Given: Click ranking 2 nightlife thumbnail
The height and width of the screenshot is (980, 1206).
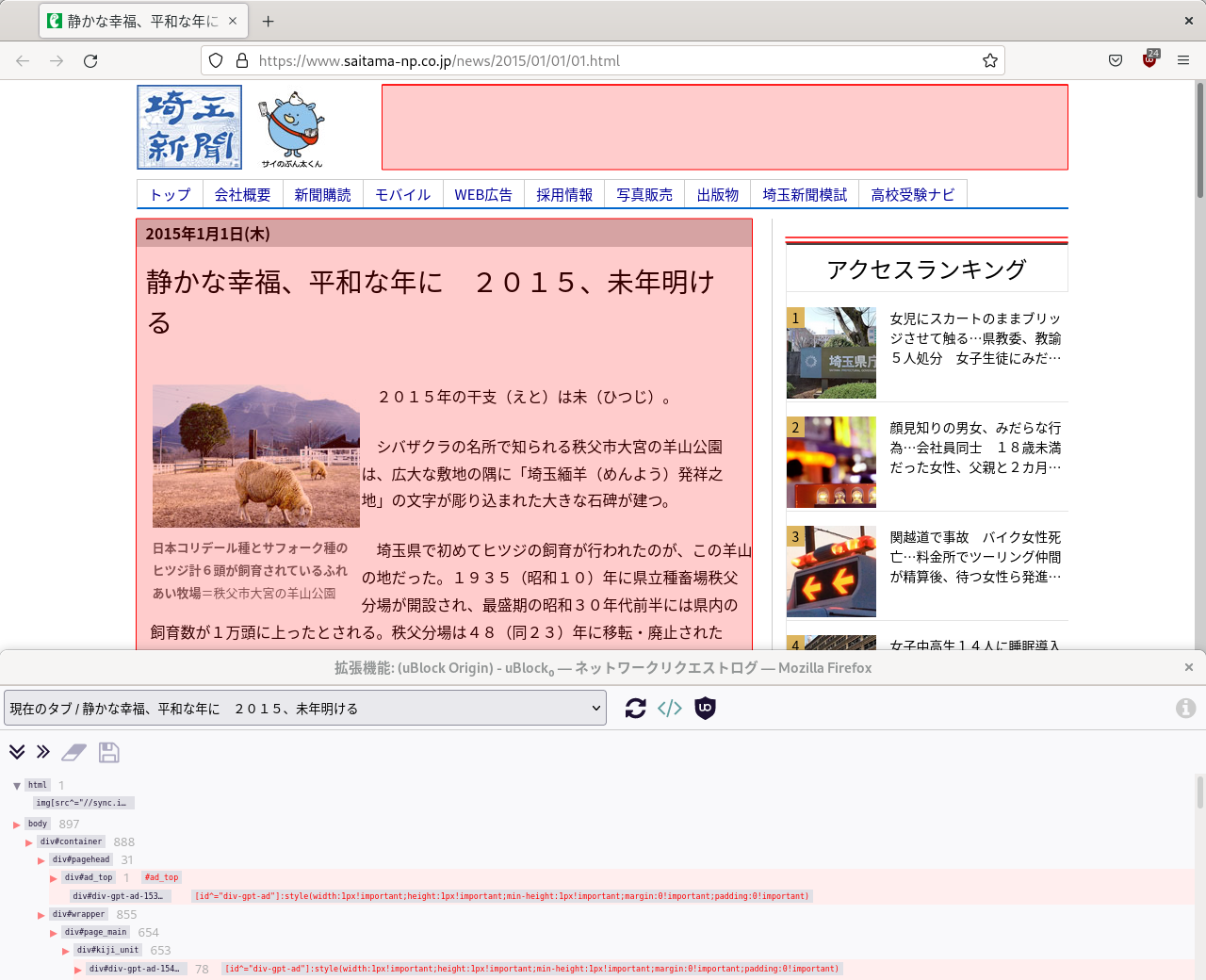Looking at the screenshot, I should 831,462.
